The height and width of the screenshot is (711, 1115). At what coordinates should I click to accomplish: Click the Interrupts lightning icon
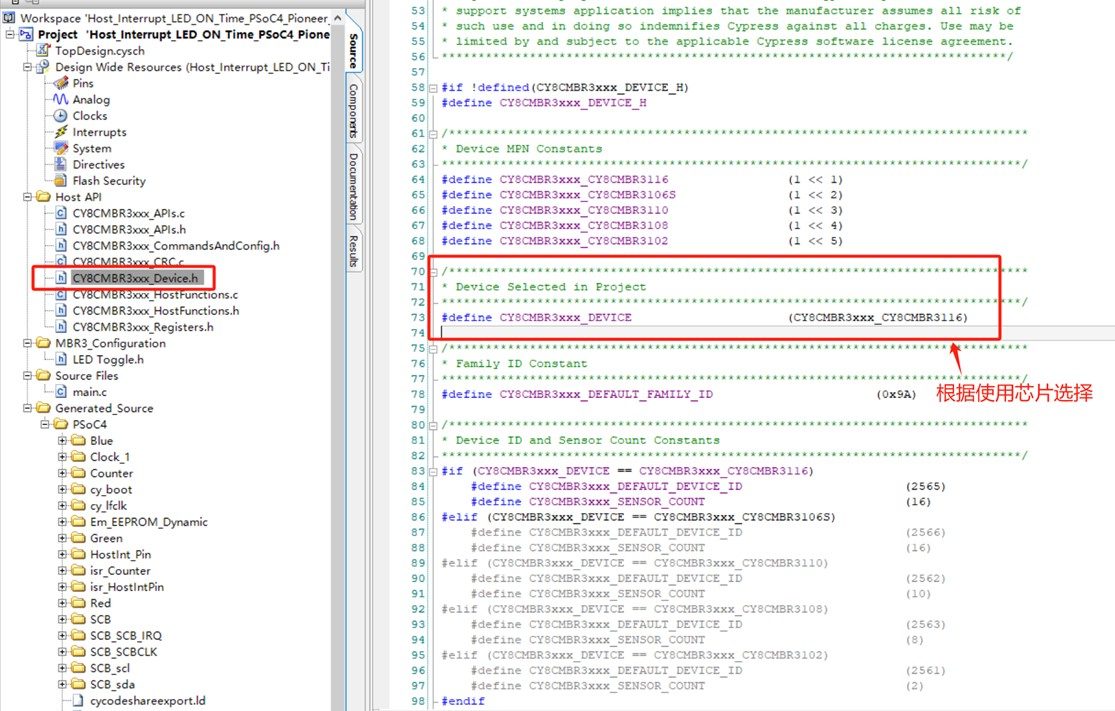coord(61,132)
